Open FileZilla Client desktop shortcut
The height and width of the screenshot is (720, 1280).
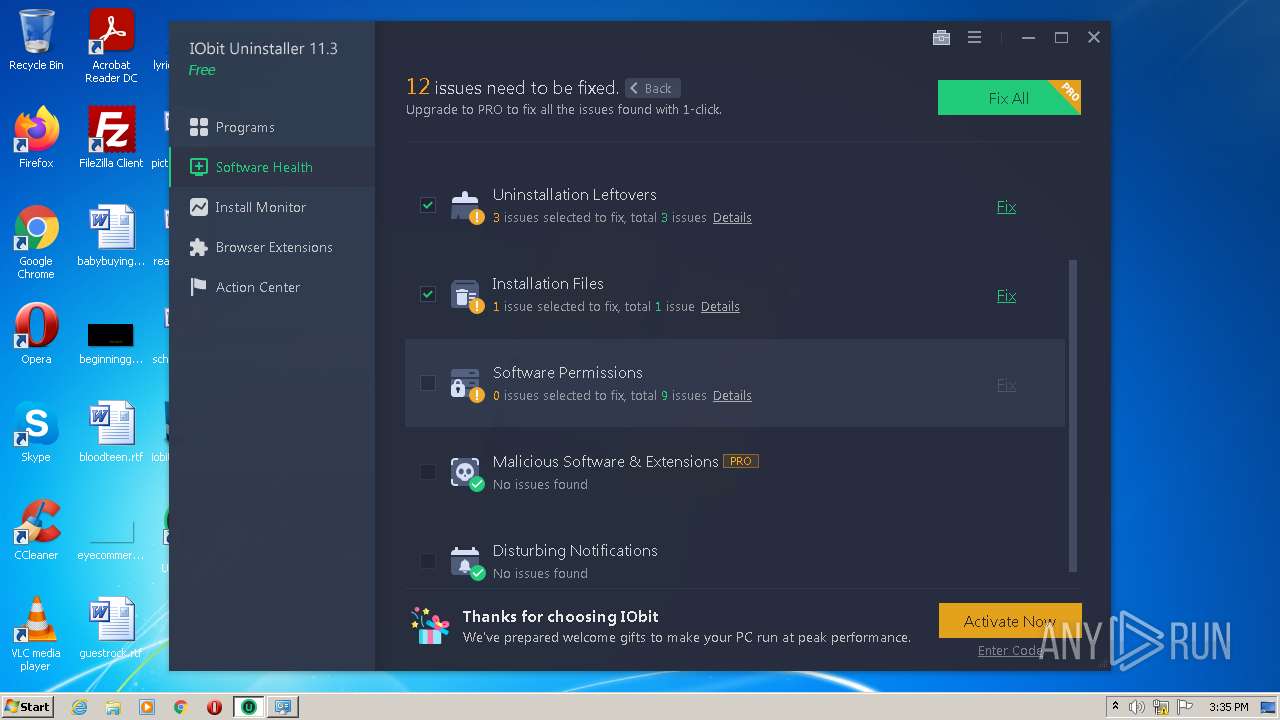point(111,138)
